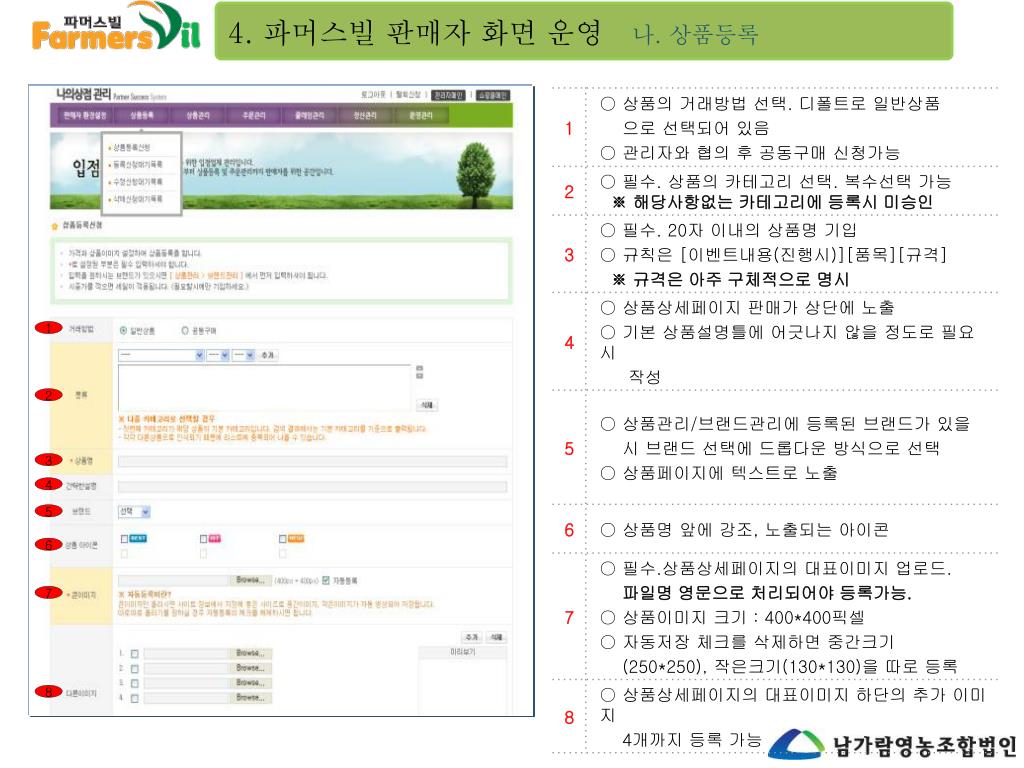Screen dimensions: 1024x768
Task: Choose 수정신청대기목록 in the dropdown menu
Action: click(x=137, y=182)
